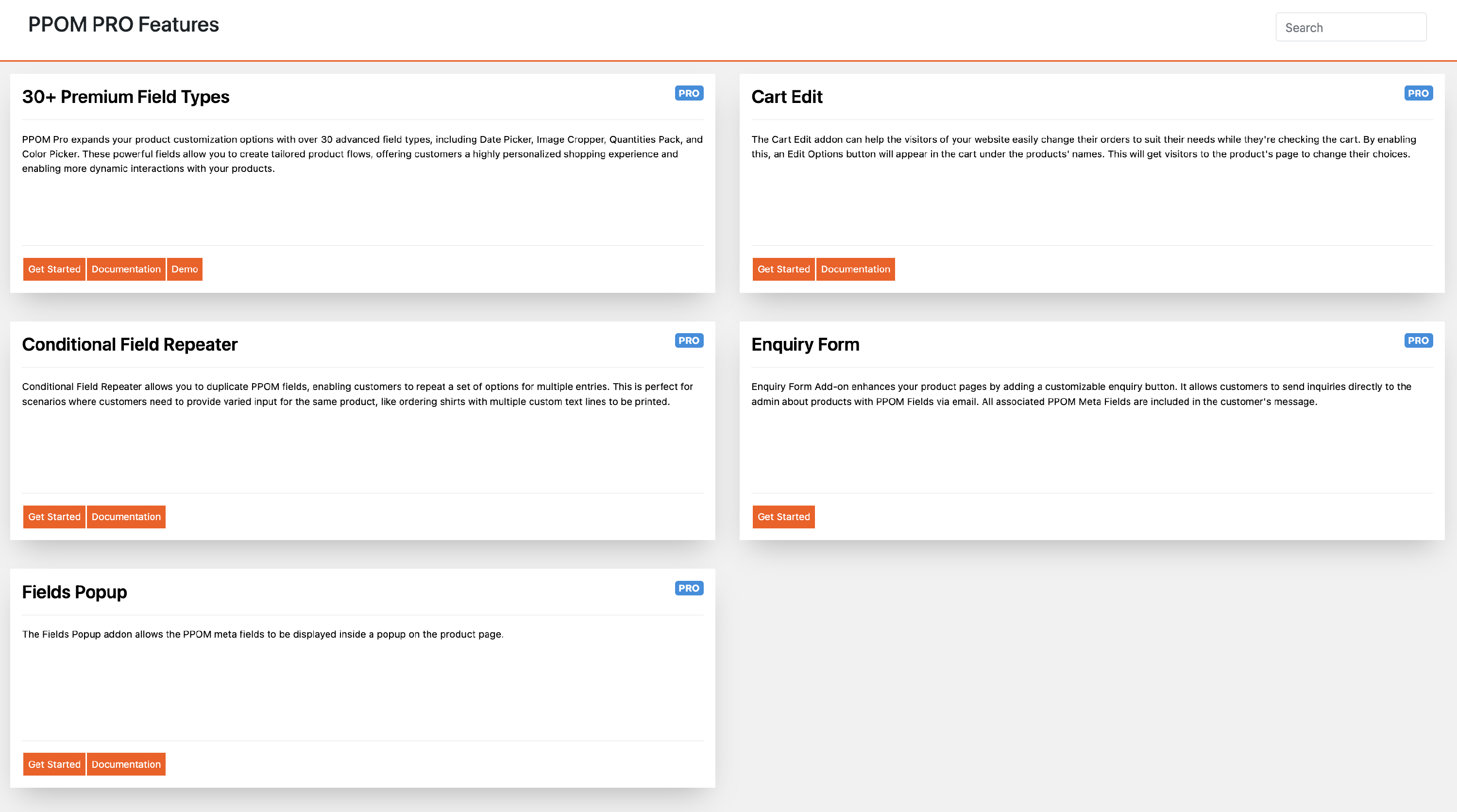Click the Enquiry Form card title
This screenshot has width=1457, height=812.
tap(805, 344)
